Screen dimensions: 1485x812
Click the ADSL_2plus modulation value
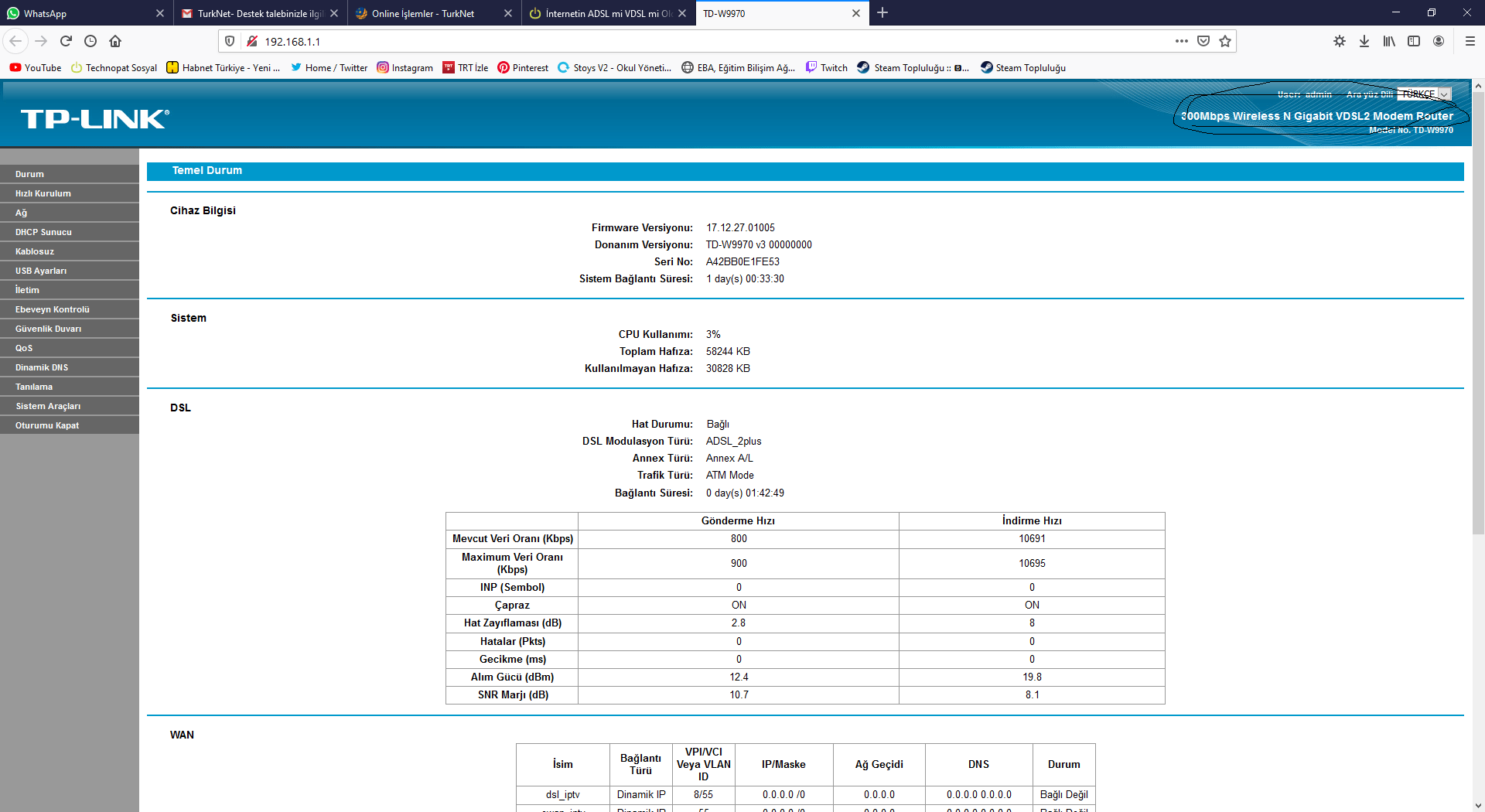pos(733,441)
